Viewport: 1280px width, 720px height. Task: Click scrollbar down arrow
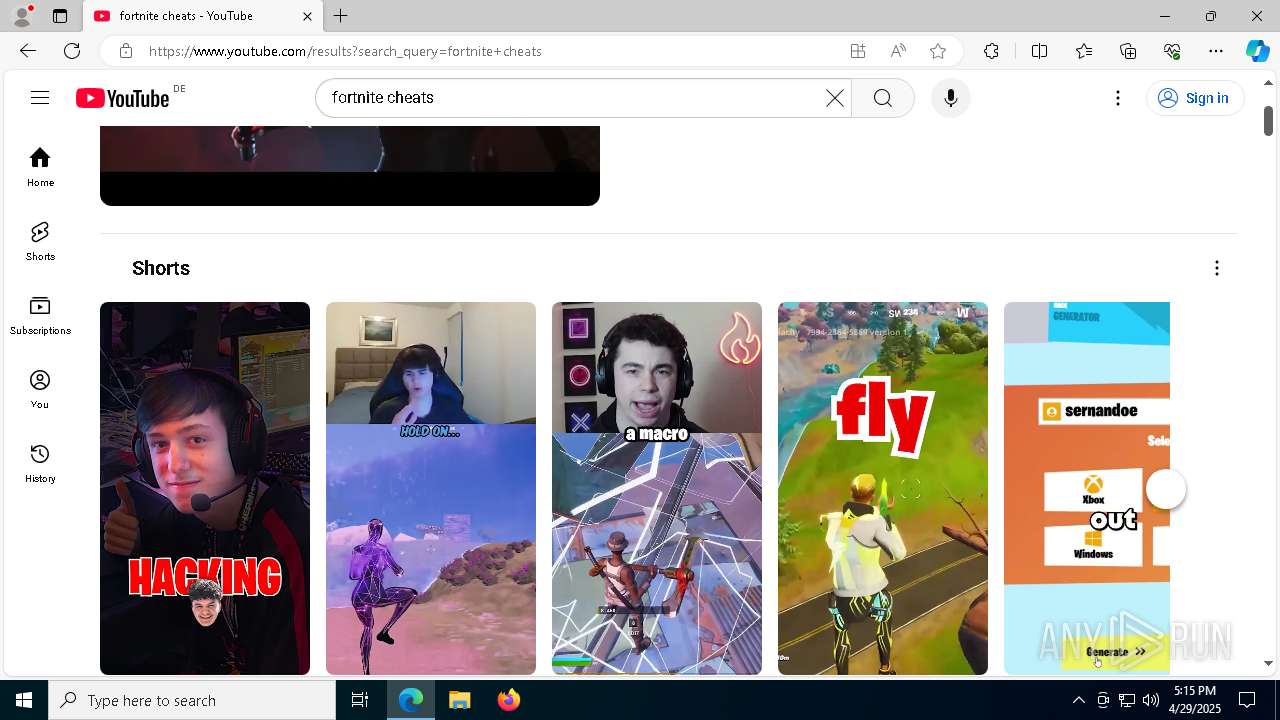(1268, 663)
